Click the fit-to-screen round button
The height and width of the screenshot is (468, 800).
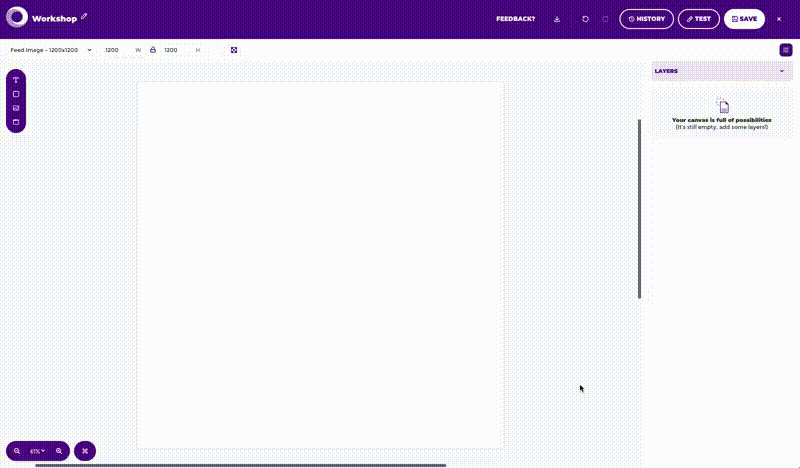(85, 451)
